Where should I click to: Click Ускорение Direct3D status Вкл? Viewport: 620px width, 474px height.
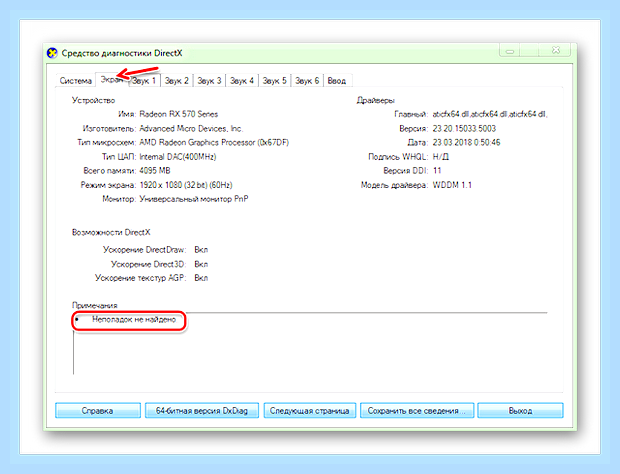pos(201,264)
